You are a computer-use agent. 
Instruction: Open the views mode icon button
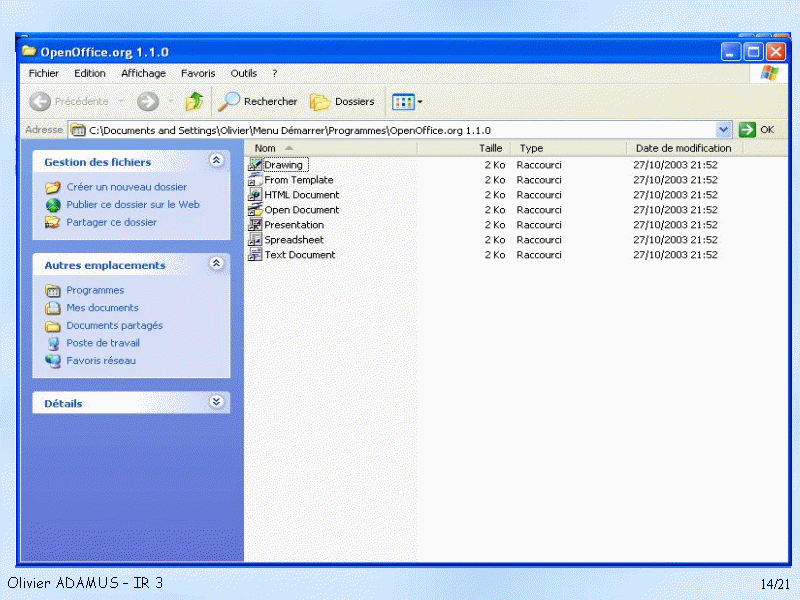coord(403,102)
